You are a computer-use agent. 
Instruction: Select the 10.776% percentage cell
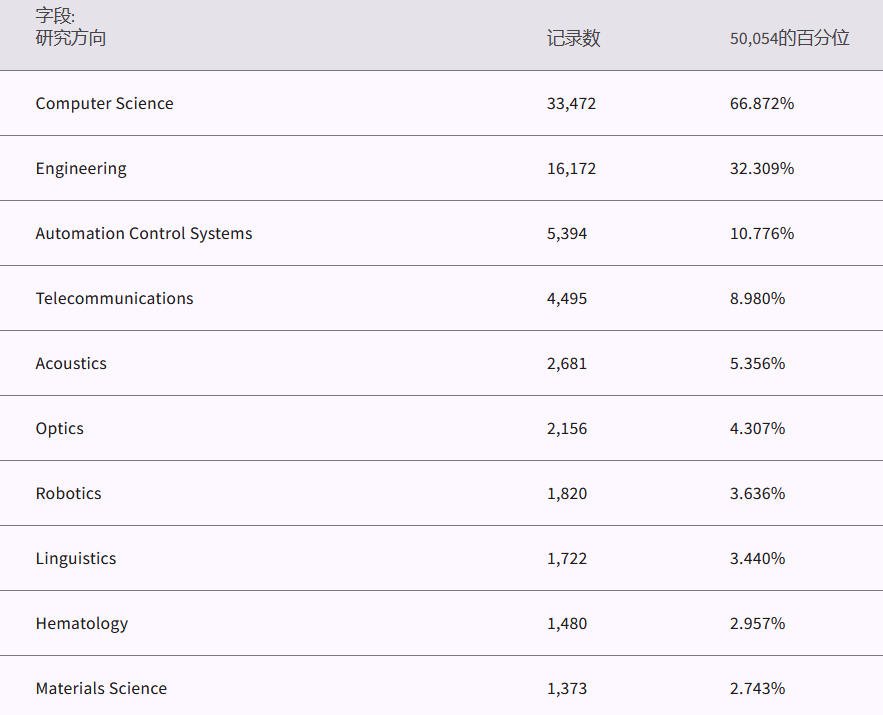[762, 234]
